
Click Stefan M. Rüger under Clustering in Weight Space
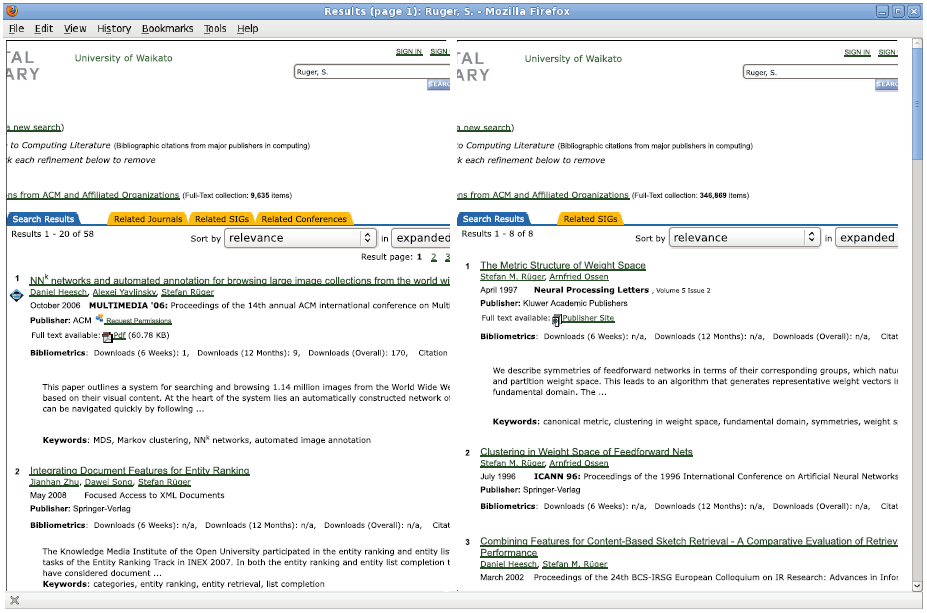point(512,463)
